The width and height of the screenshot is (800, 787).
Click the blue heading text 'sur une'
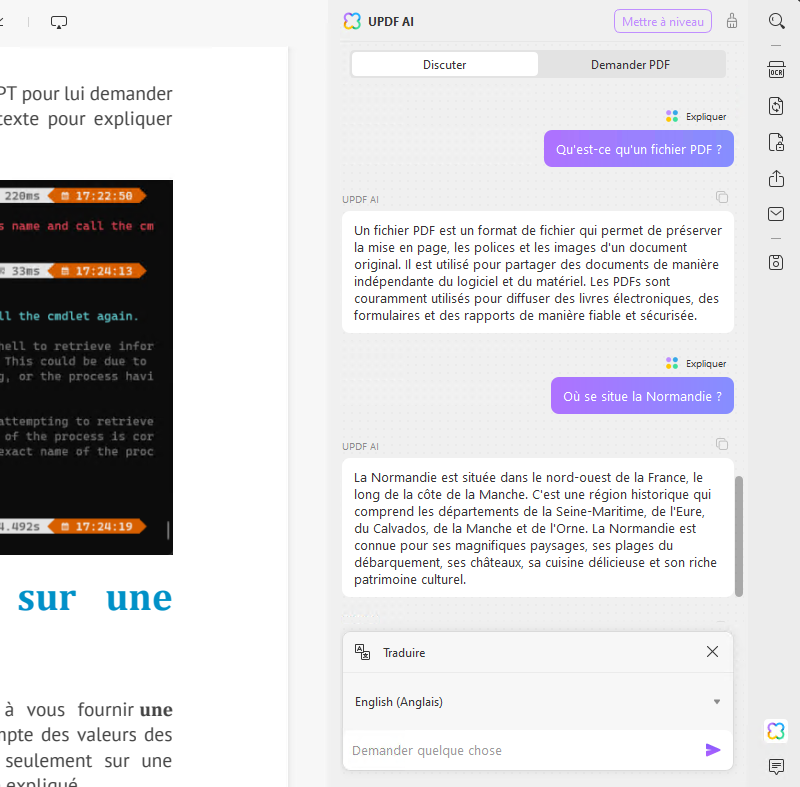pyautogui.click(x=95, y=598)
